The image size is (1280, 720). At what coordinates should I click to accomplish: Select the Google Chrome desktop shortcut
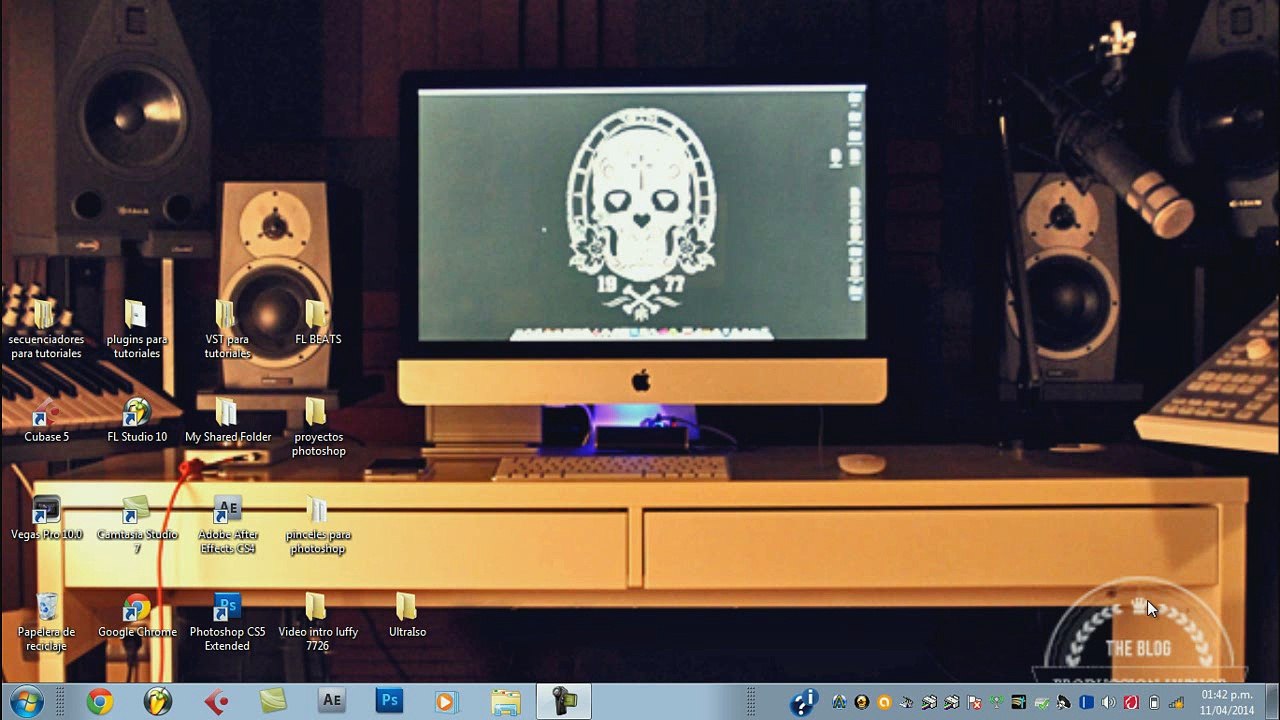(x=137, y=616)
